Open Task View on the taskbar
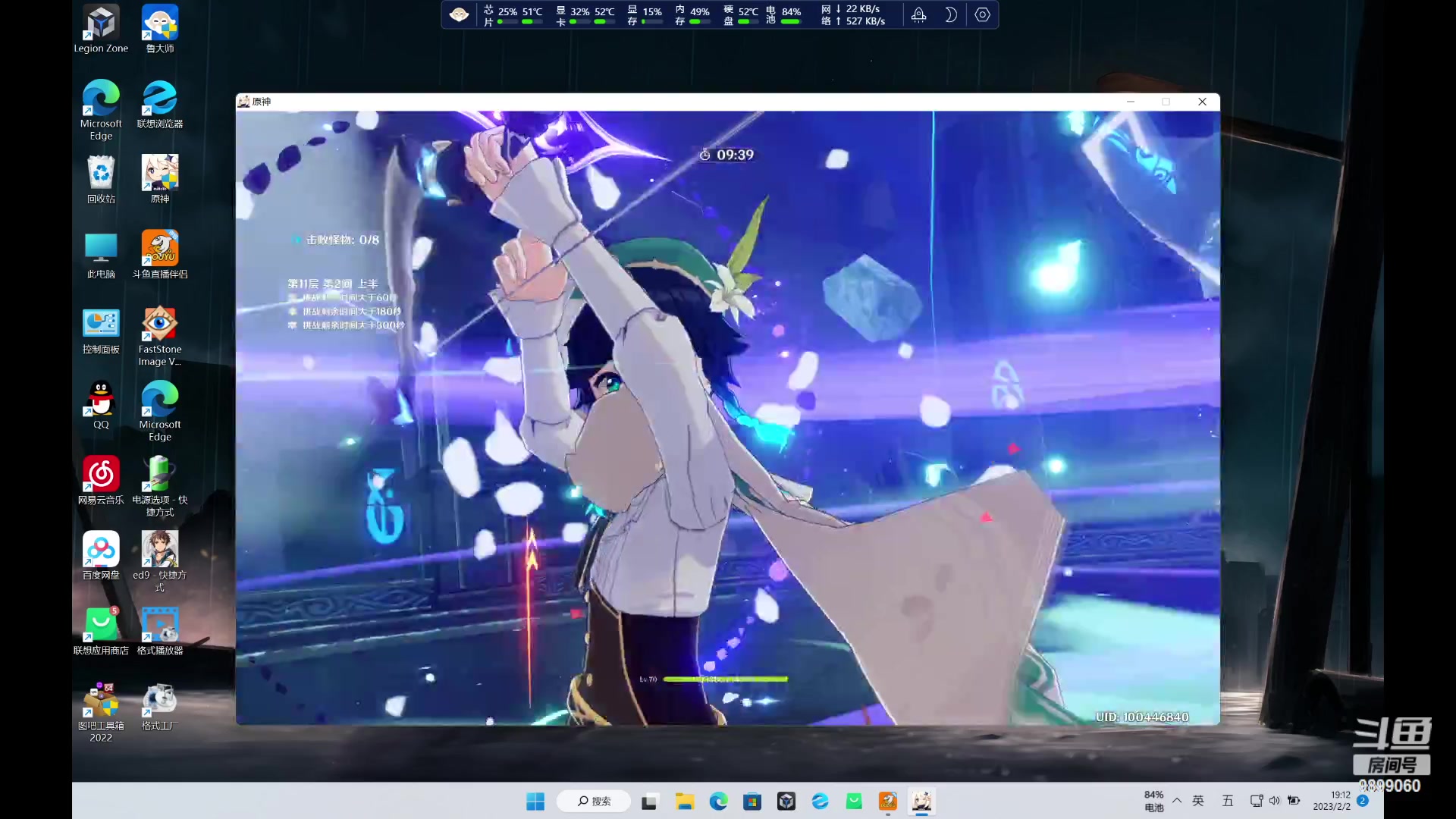Image resolution: width=1456 pixels, height=819 pixels. pos(649,802)
